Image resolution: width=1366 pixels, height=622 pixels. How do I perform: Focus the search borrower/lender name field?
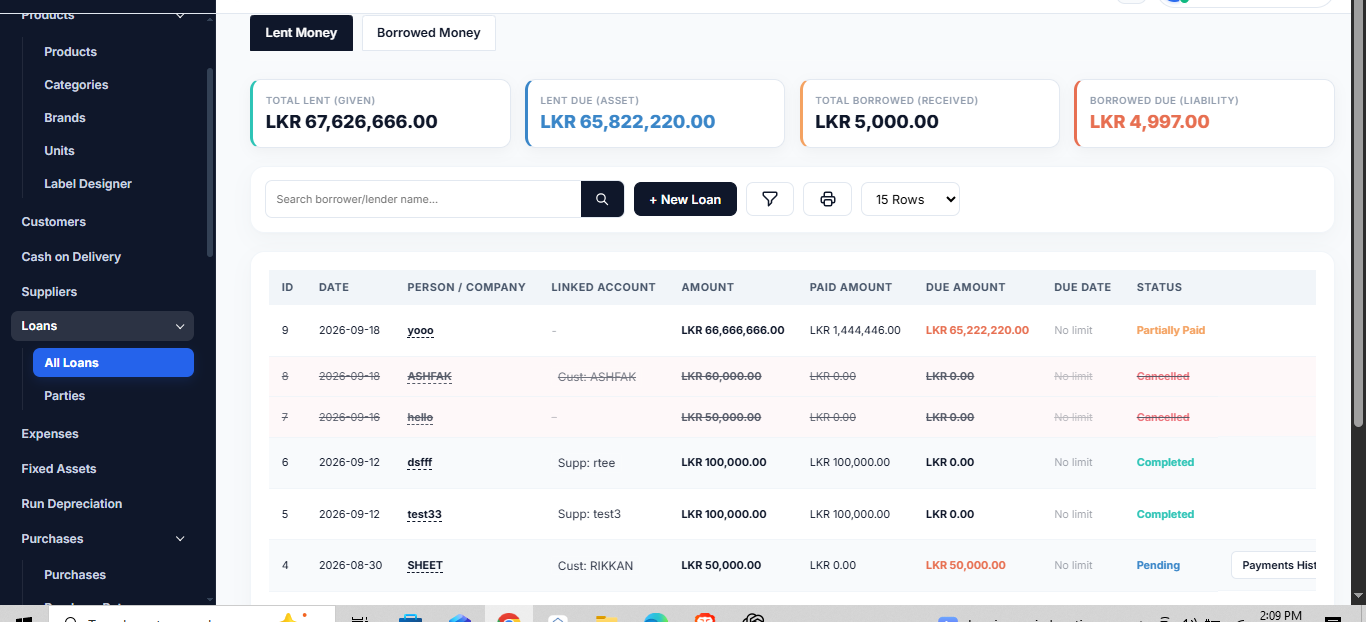coord(423,199)
